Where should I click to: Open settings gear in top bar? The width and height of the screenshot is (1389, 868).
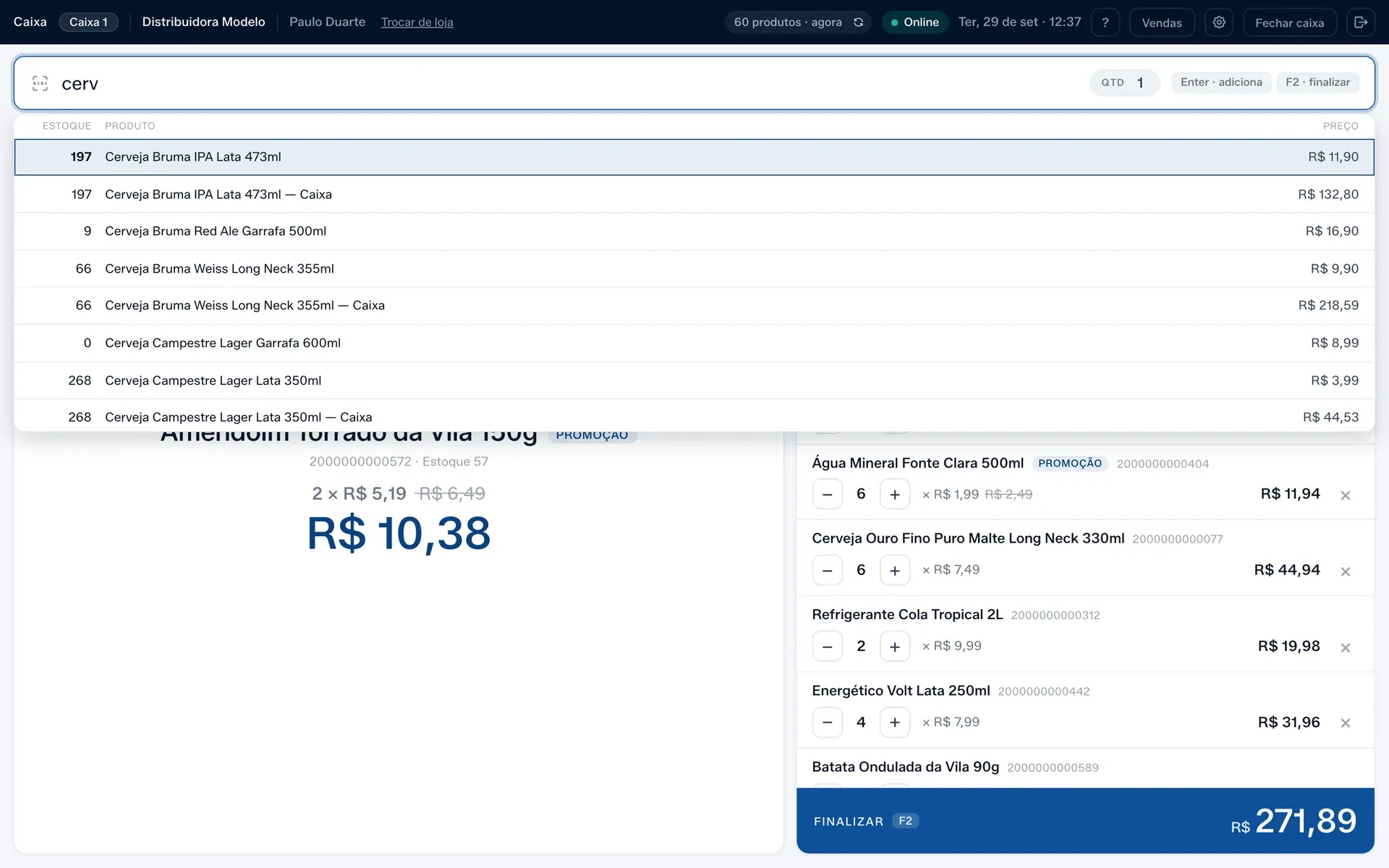point(1219,22)
